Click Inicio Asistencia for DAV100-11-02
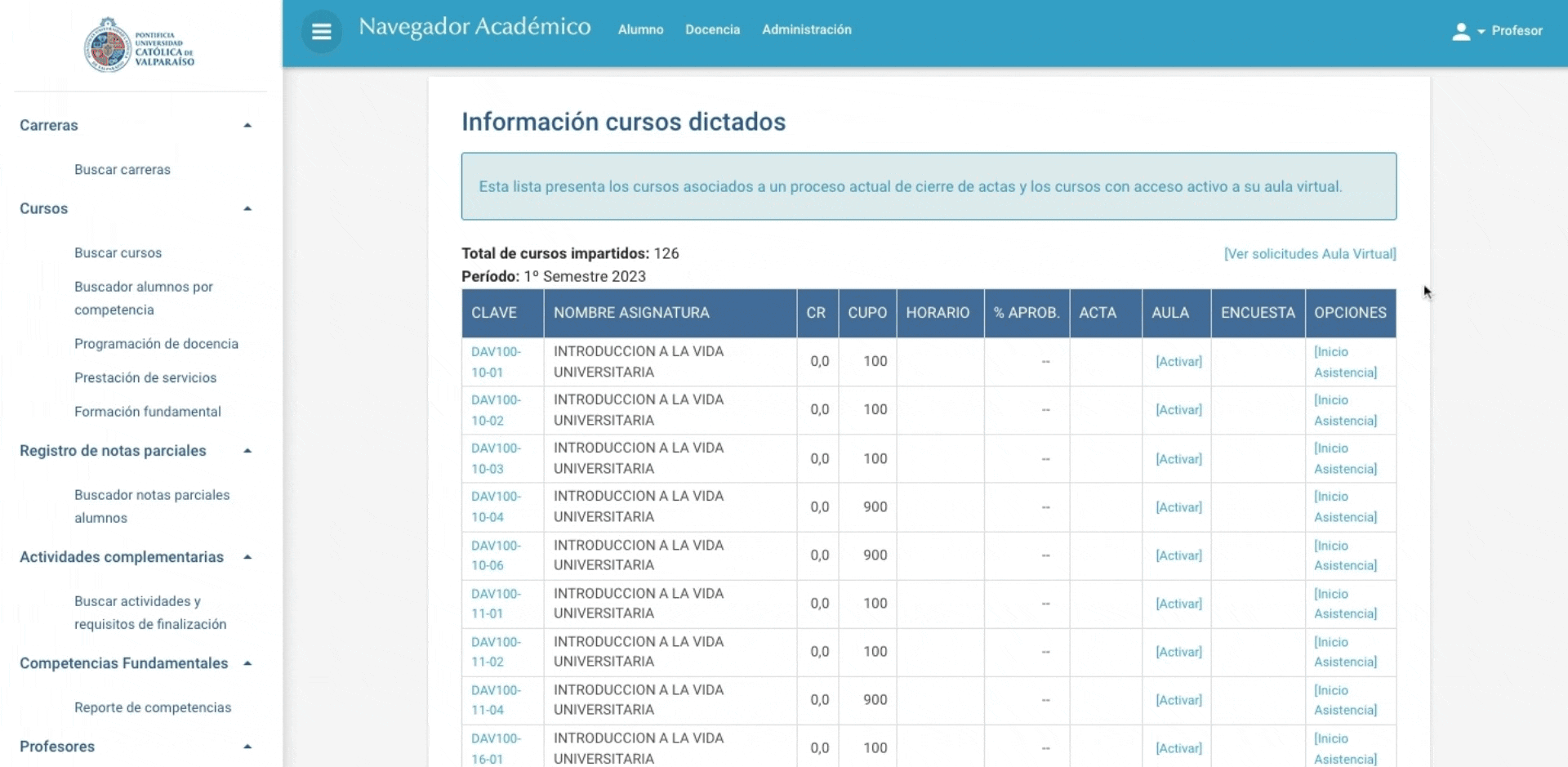The image size is (1568, 767). pyautogui.click(x=1345, y=652)
